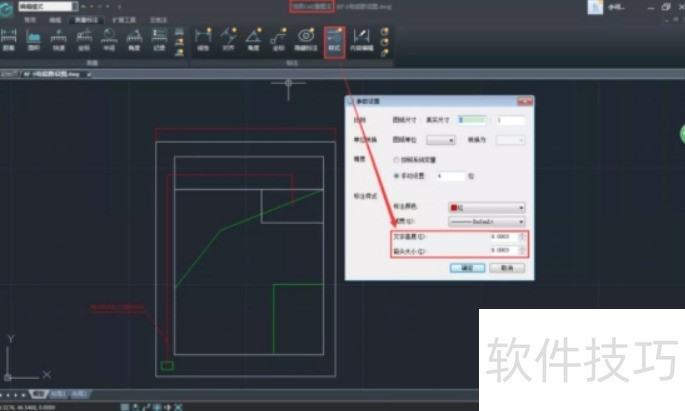Click the last status bar icon on the right
The image size is (685, 411).
point(178,407)
